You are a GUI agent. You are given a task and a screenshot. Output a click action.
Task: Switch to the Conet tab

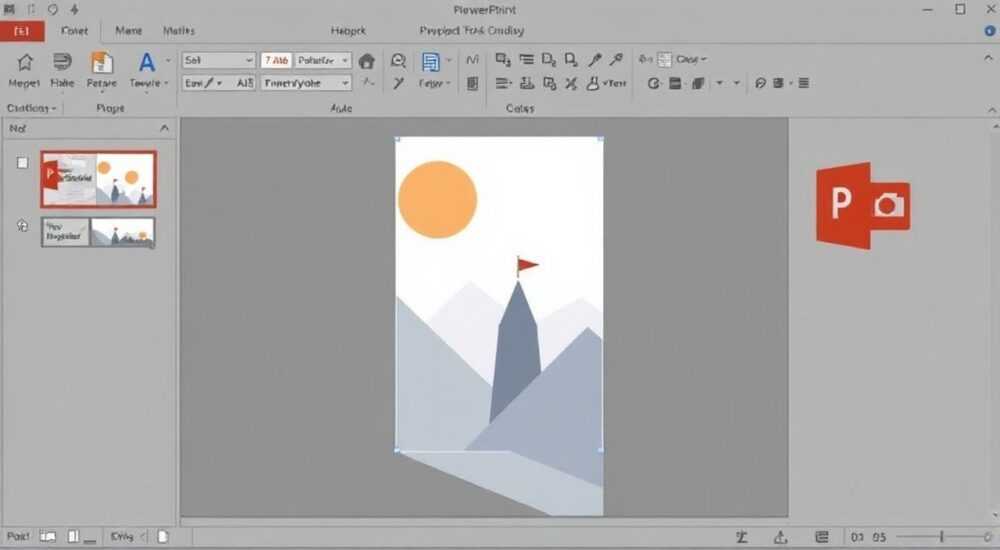(x=75, y=31)
